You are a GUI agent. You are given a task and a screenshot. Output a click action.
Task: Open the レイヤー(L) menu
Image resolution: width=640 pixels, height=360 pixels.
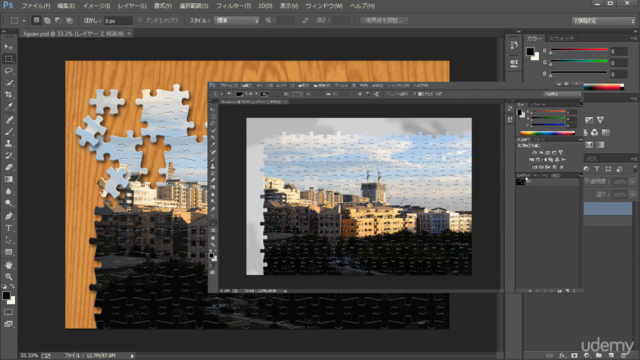tap(132, 6)
